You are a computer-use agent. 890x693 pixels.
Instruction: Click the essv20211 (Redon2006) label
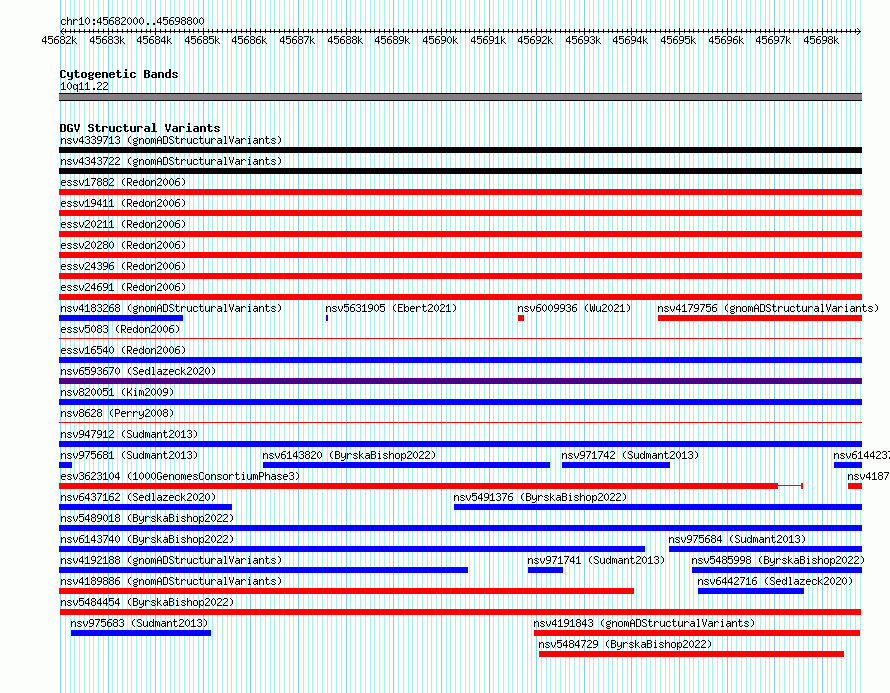click(x=123, y=224)
